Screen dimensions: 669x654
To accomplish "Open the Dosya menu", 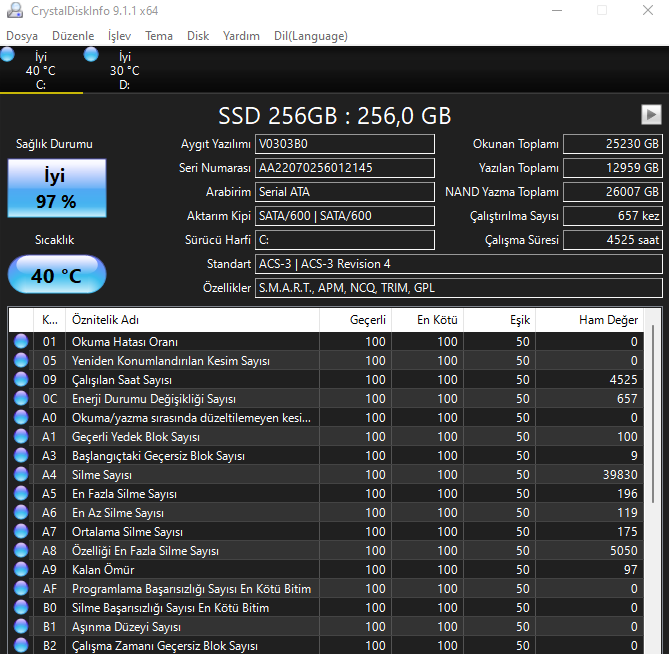I will (x=22, y=36).
